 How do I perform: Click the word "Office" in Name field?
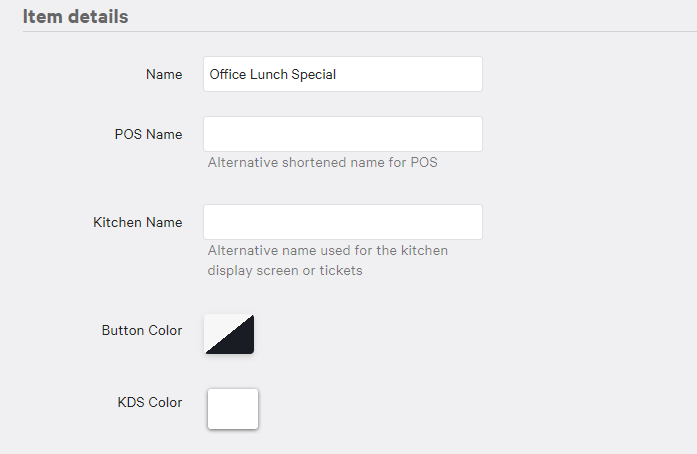(x=228, y=74)
